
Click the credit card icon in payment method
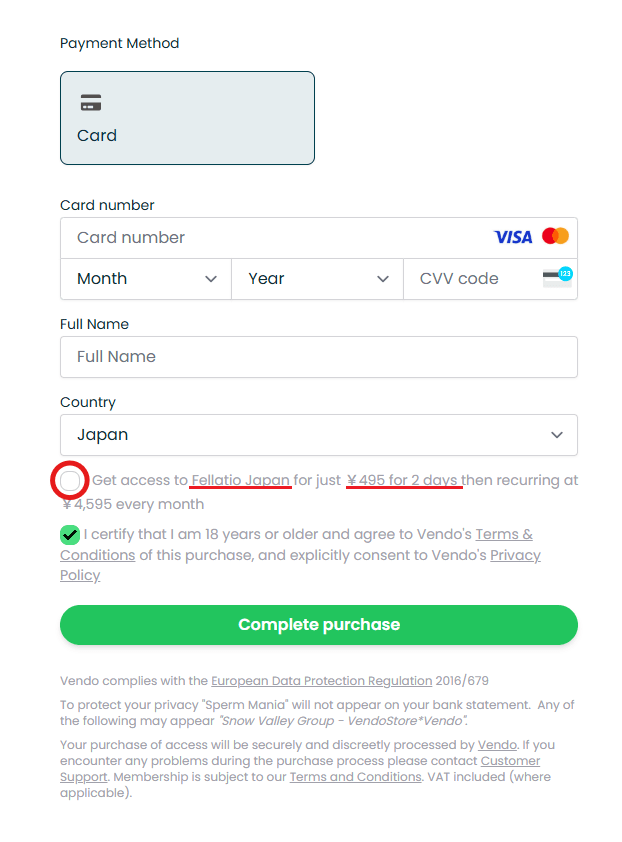click(x=91, y=103)
